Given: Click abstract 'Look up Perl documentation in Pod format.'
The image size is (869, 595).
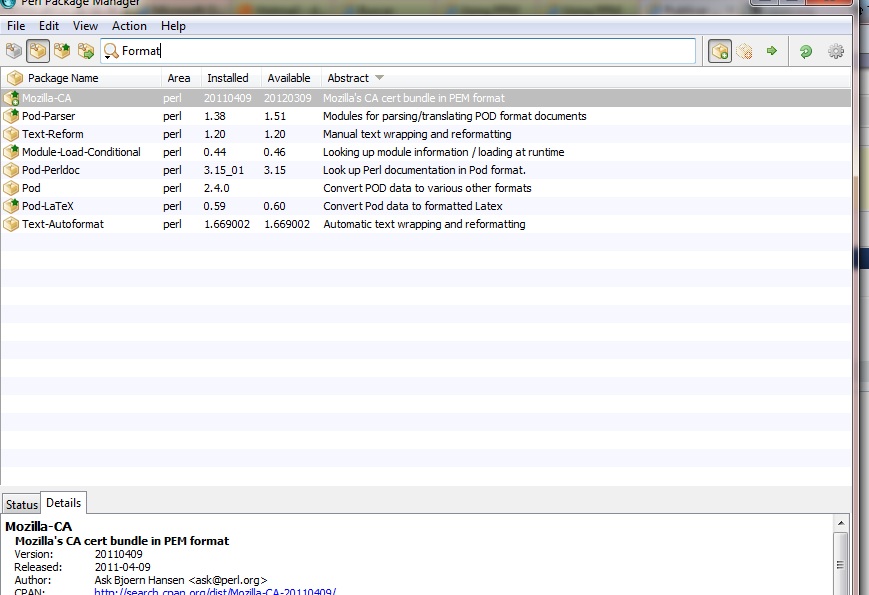Looking at the screenshot, I should (425, 170).
